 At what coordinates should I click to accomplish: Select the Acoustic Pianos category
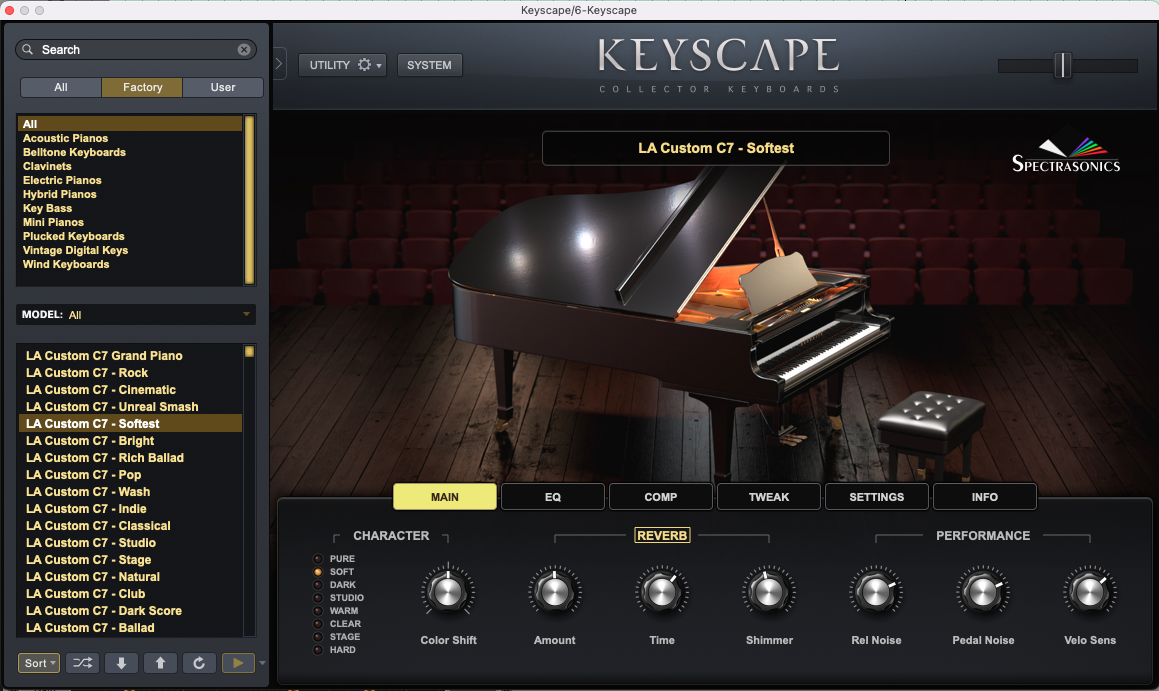[65, 138]
